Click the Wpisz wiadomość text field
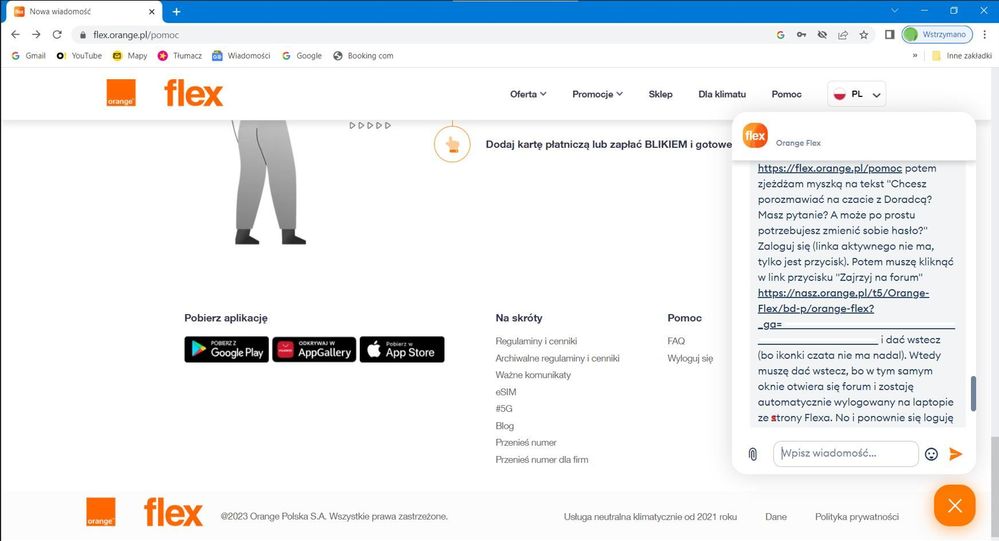This screenshot has width=999, height=541. tap(845, 454)
